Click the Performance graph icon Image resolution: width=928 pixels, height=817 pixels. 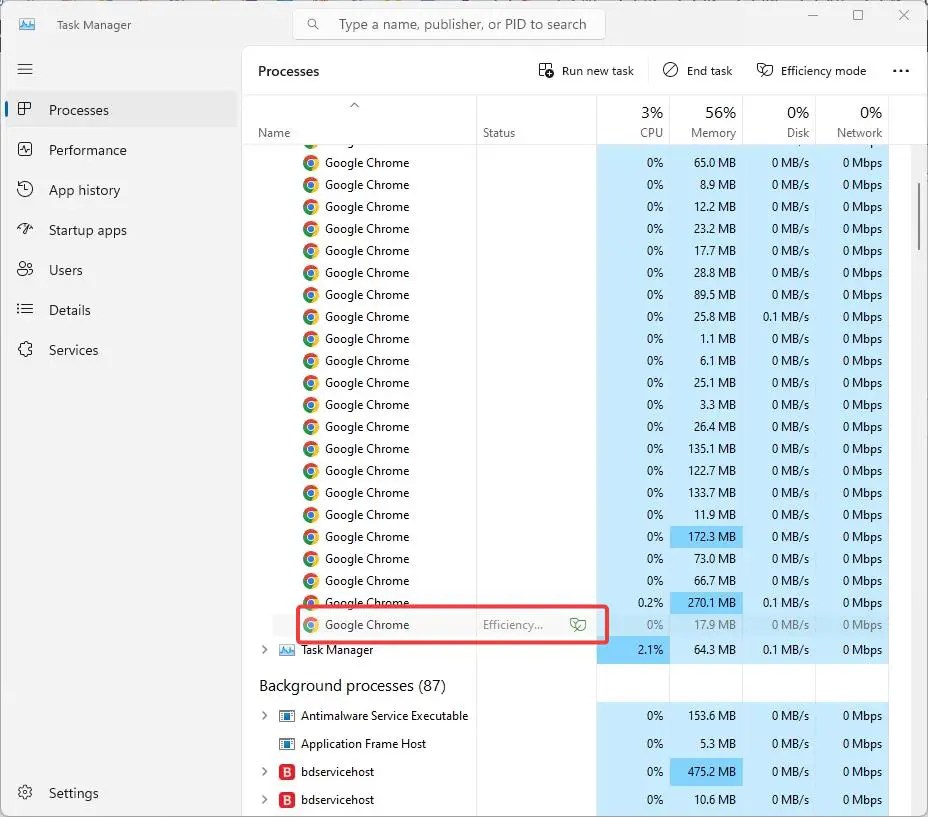pyautogui.click(x=25, y=149)
